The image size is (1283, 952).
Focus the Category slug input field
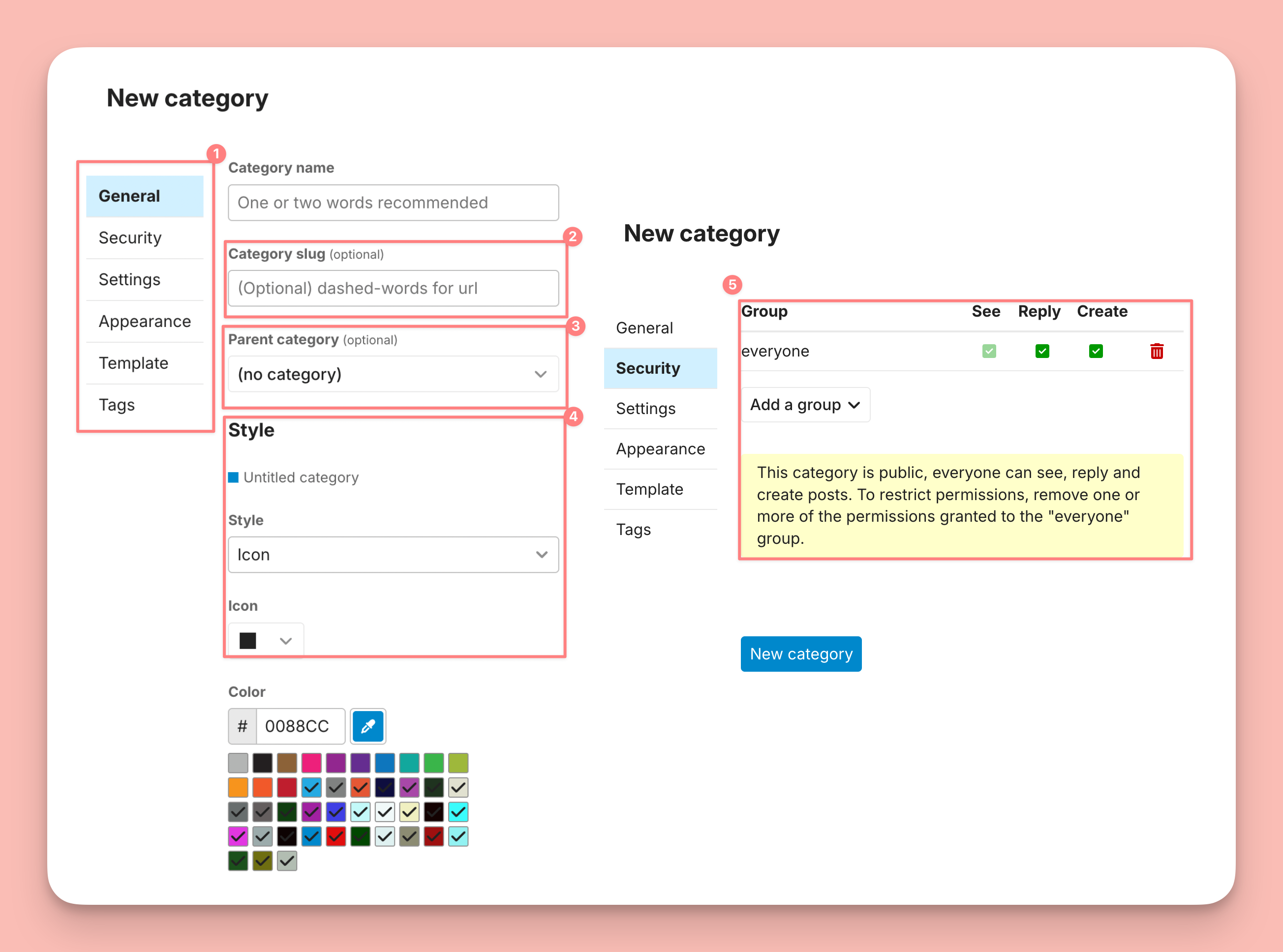[393, 288]
